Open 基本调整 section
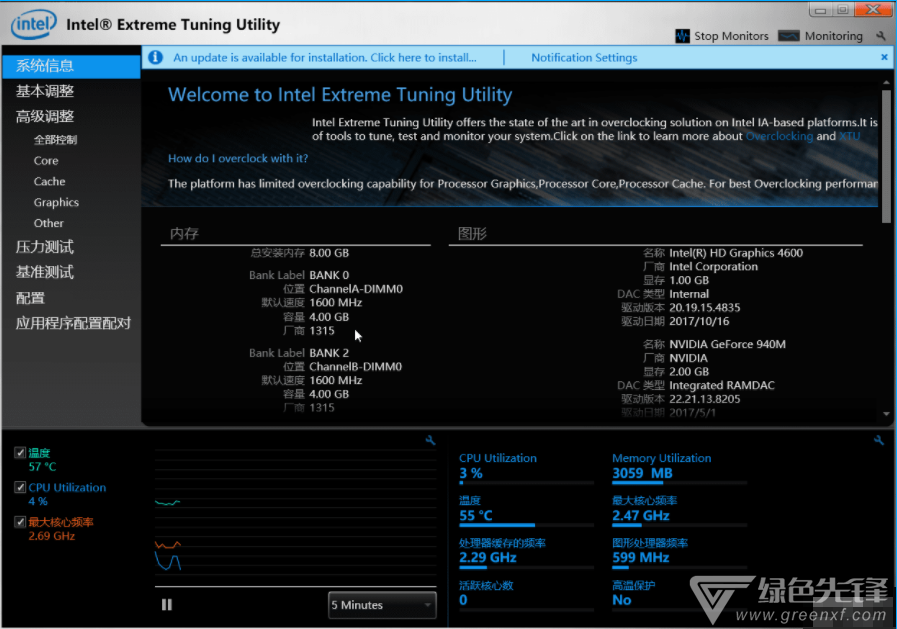Image resolution: width=897 pixels, height=629 pixels. click(x=45, y=91)
